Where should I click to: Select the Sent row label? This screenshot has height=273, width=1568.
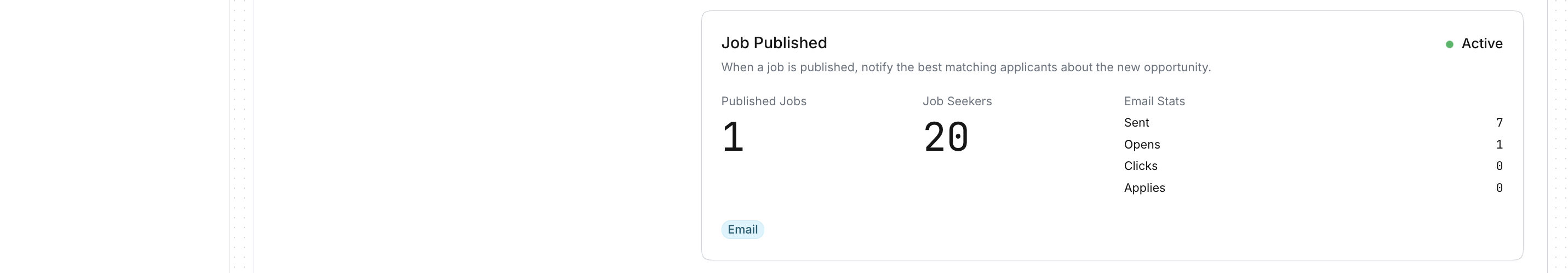pyautogui.click(x=1136, y=122)
